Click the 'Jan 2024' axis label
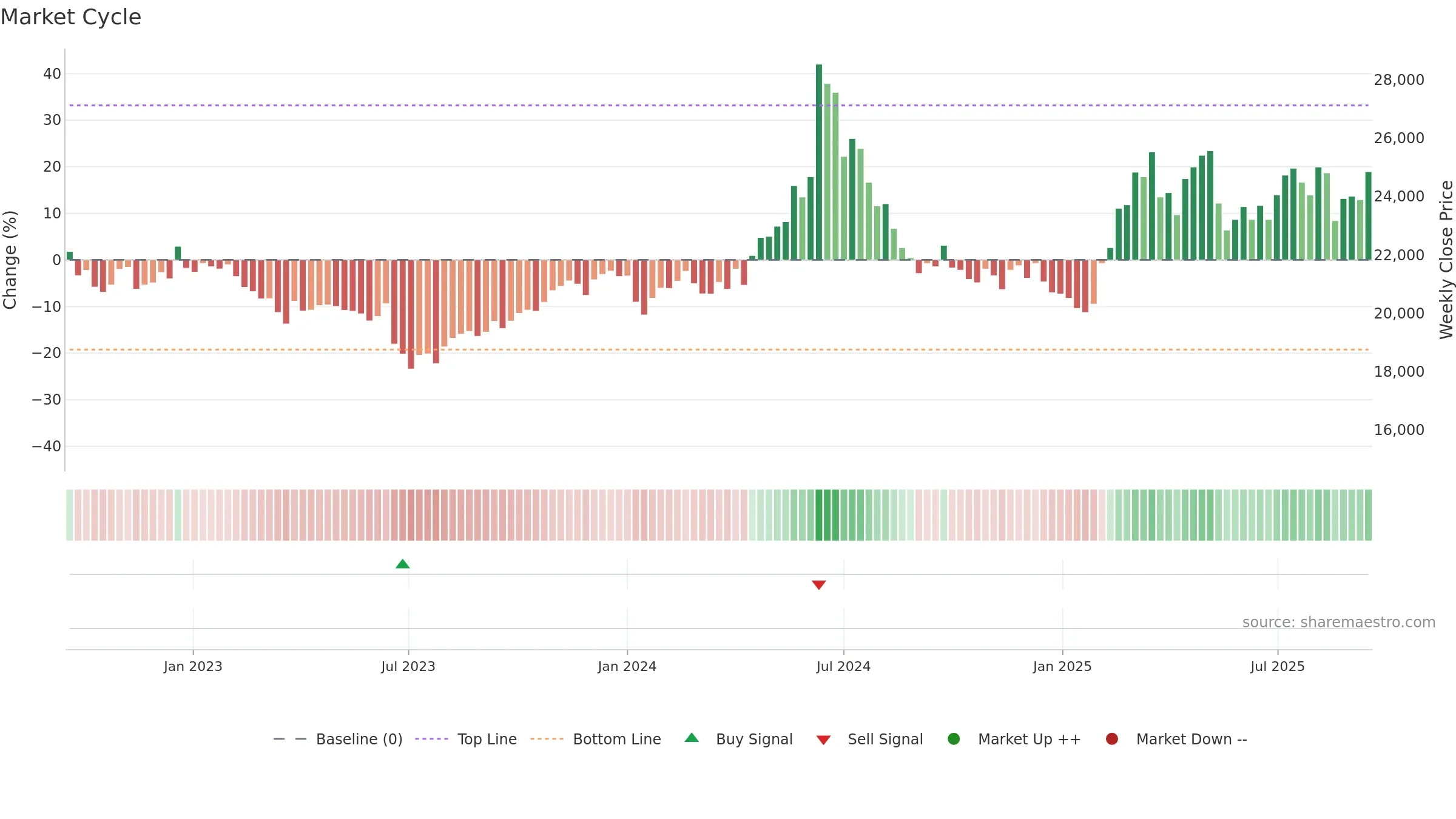This screenshot has width=1456, height=819. coord(627,666)
